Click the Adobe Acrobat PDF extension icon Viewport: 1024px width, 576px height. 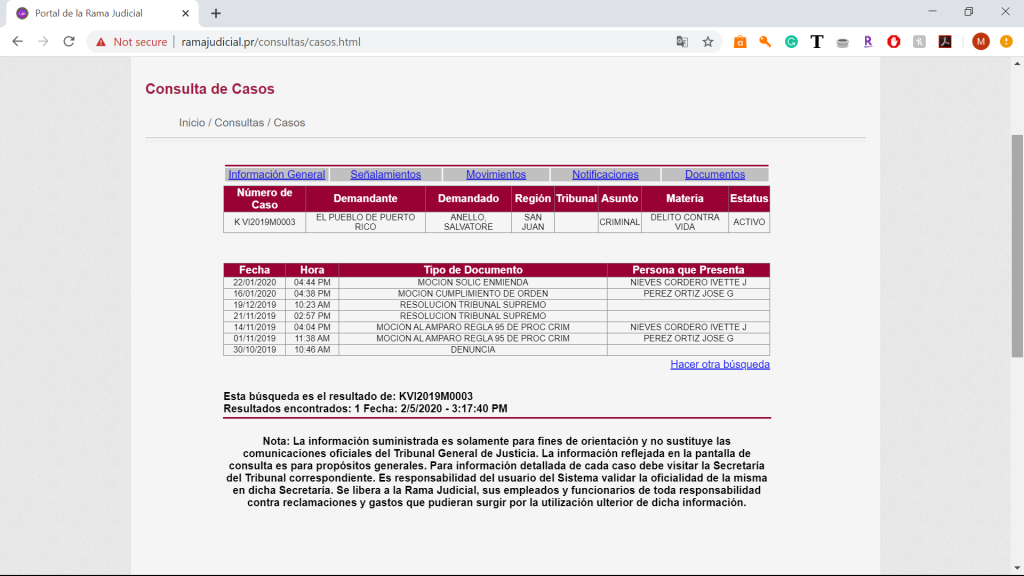944,42
